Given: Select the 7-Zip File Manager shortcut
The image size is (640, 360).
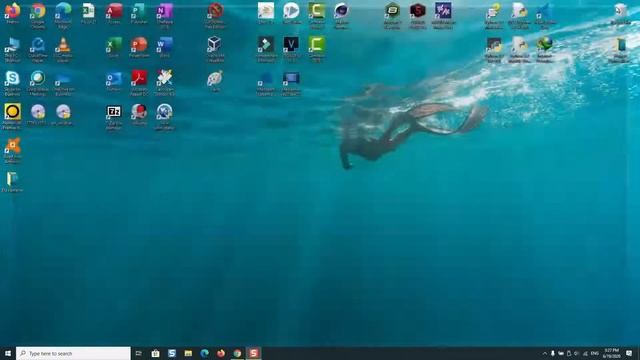Looking at the screenshot, I should (114, 117).
